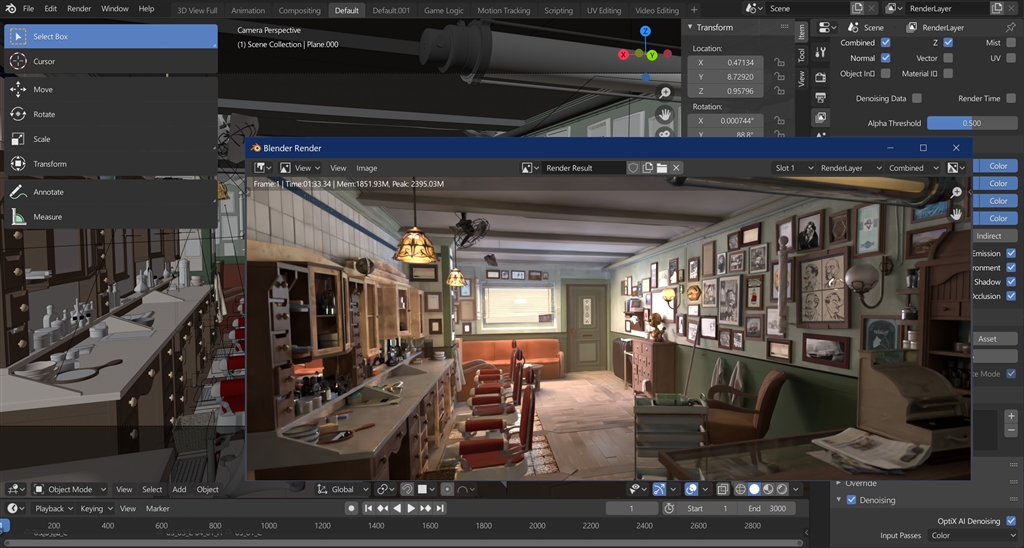This screenshot has height=548, width=1024.
Task: Click the zoom magnifier in render window
Action: tap(956, 193)
